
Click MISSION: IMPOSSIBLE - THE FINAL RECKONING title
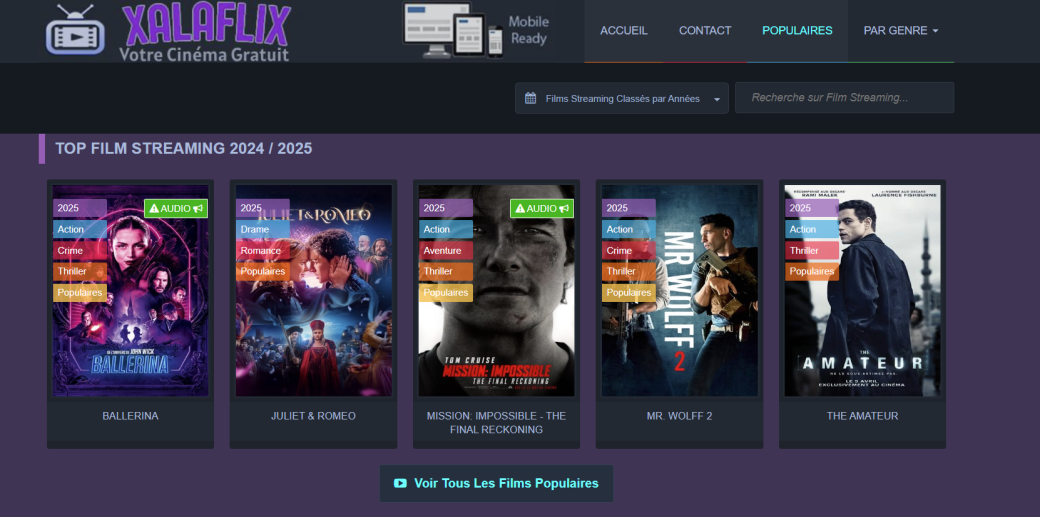pyautogui.click(x=497, y=423)
